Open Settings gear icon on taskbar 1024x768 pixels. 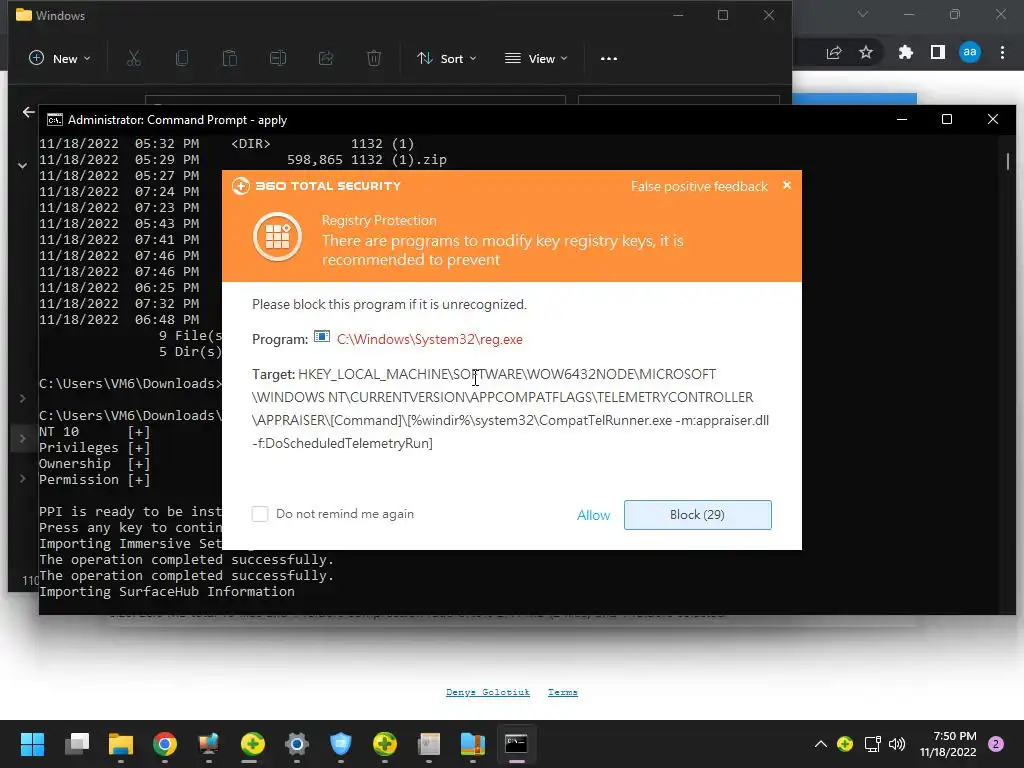(x=296, y=744)
